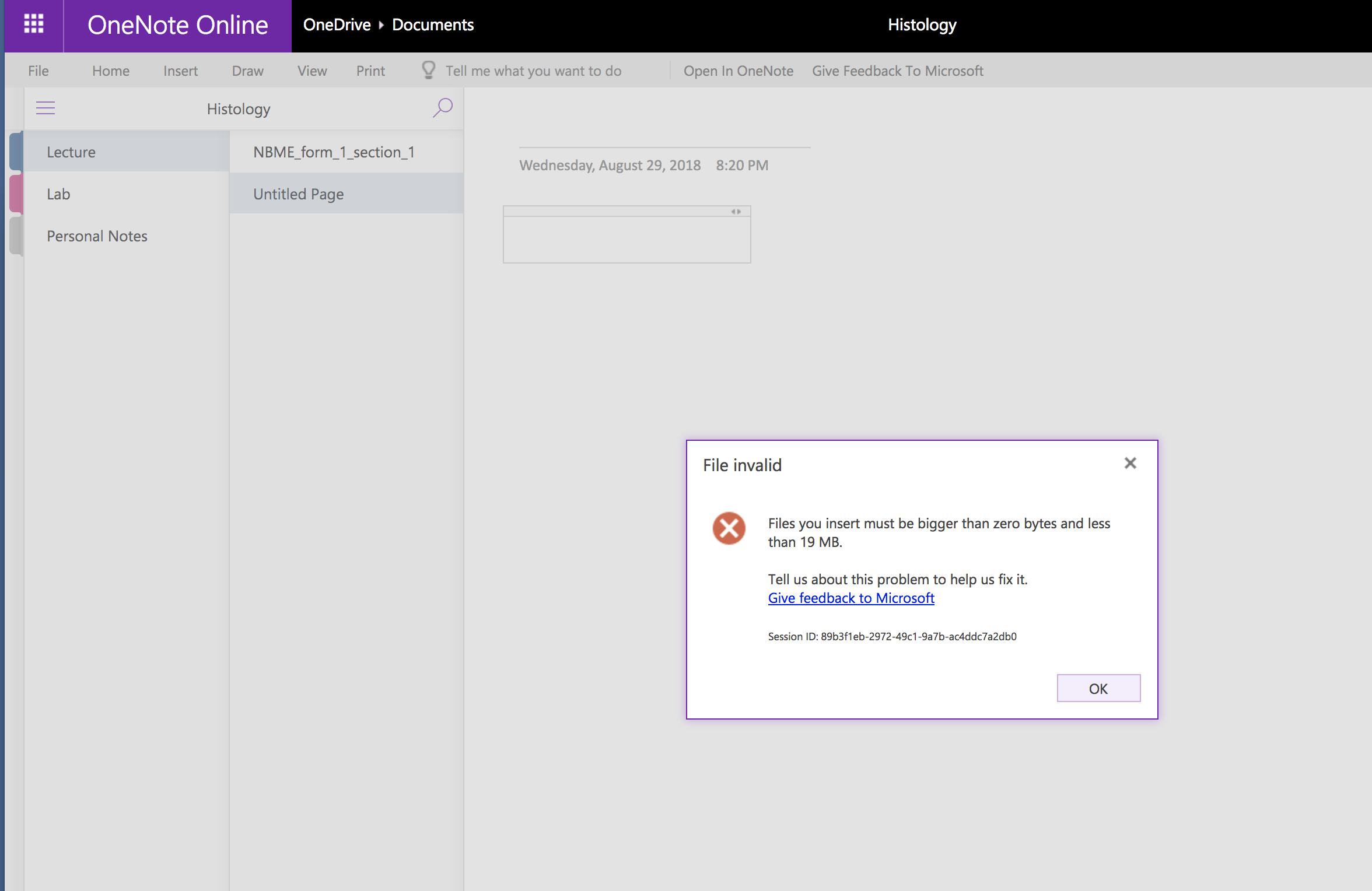Viewport: 1372px width, 891px height.
Task: Click the note container resize handle arrows
Action: pyautogui.click(x=736, y=212)
